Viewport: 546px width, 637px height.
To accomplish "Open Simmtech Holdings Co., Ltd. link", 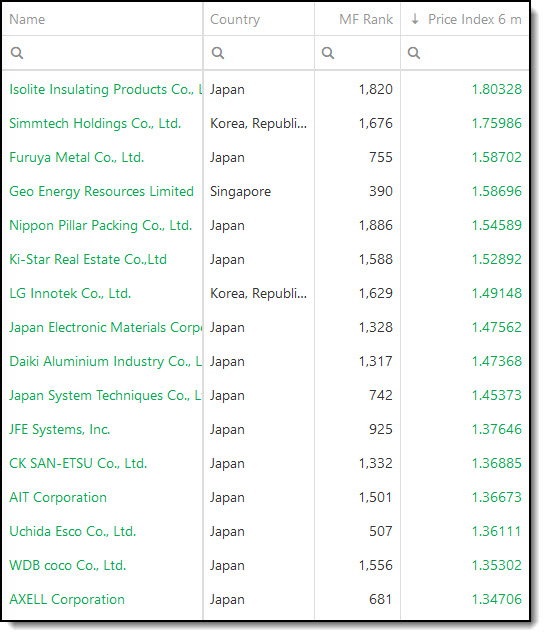I will coord(95,124).
